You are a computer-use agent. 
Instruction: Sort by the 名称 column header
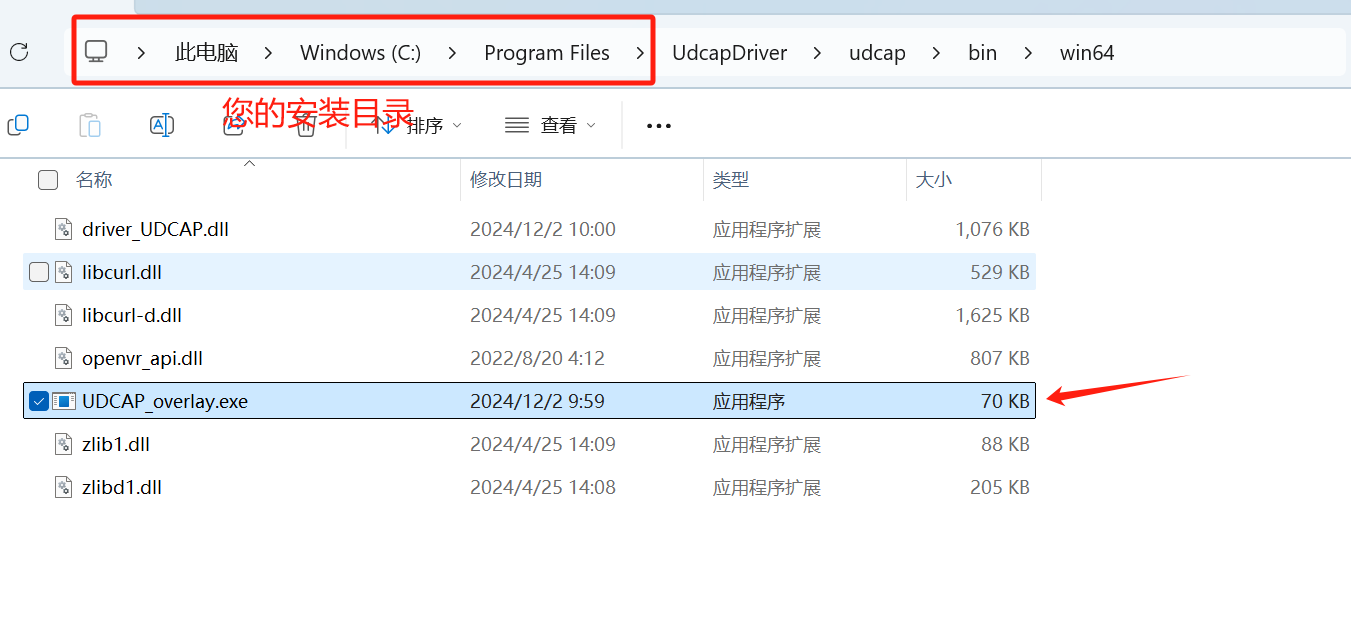coord(94,180)
